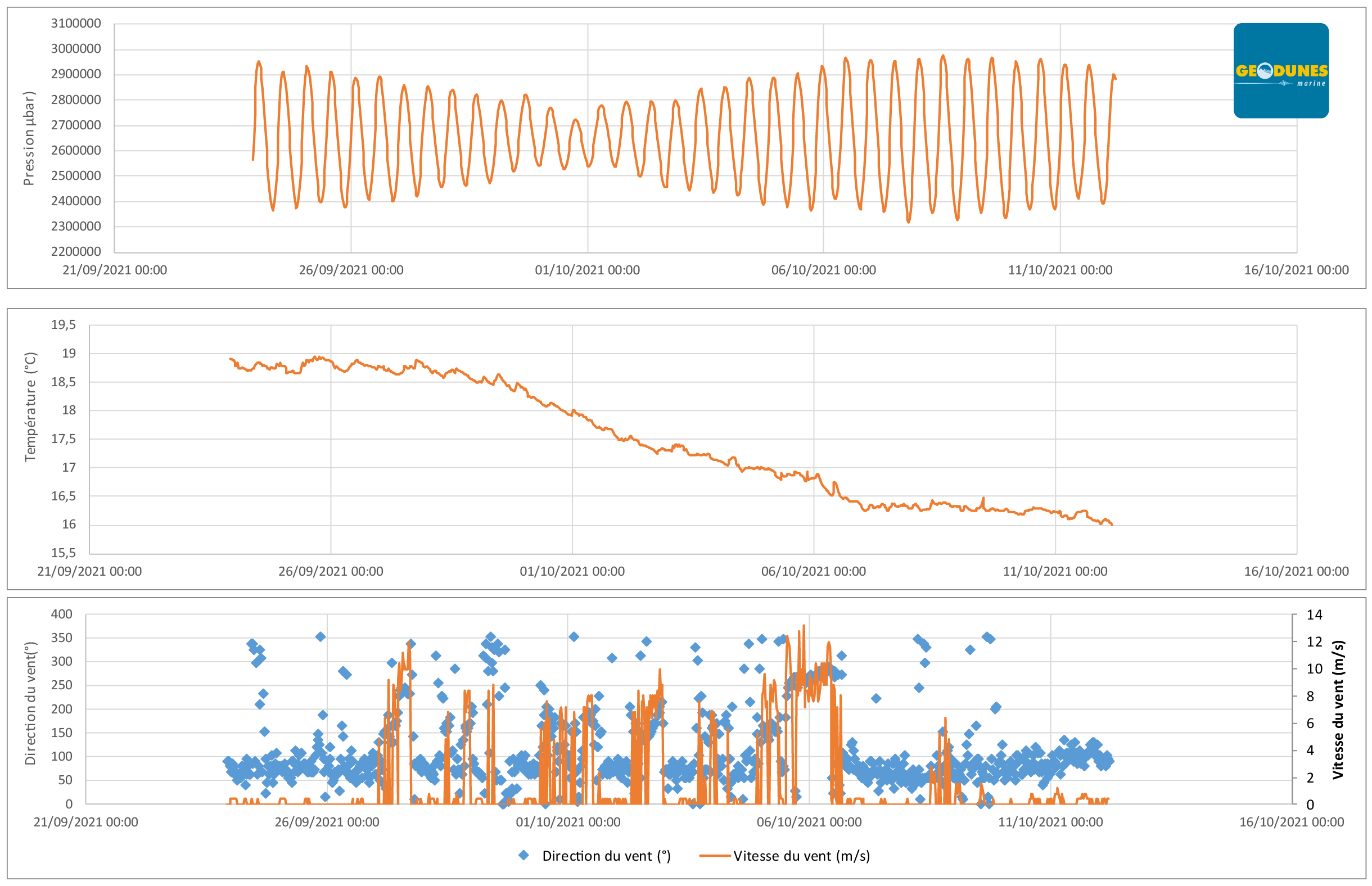This screenshot has height=886, width=1372.
Task: Click "16/10/2021 00:00" under the wind chart
Action: 1292,821
